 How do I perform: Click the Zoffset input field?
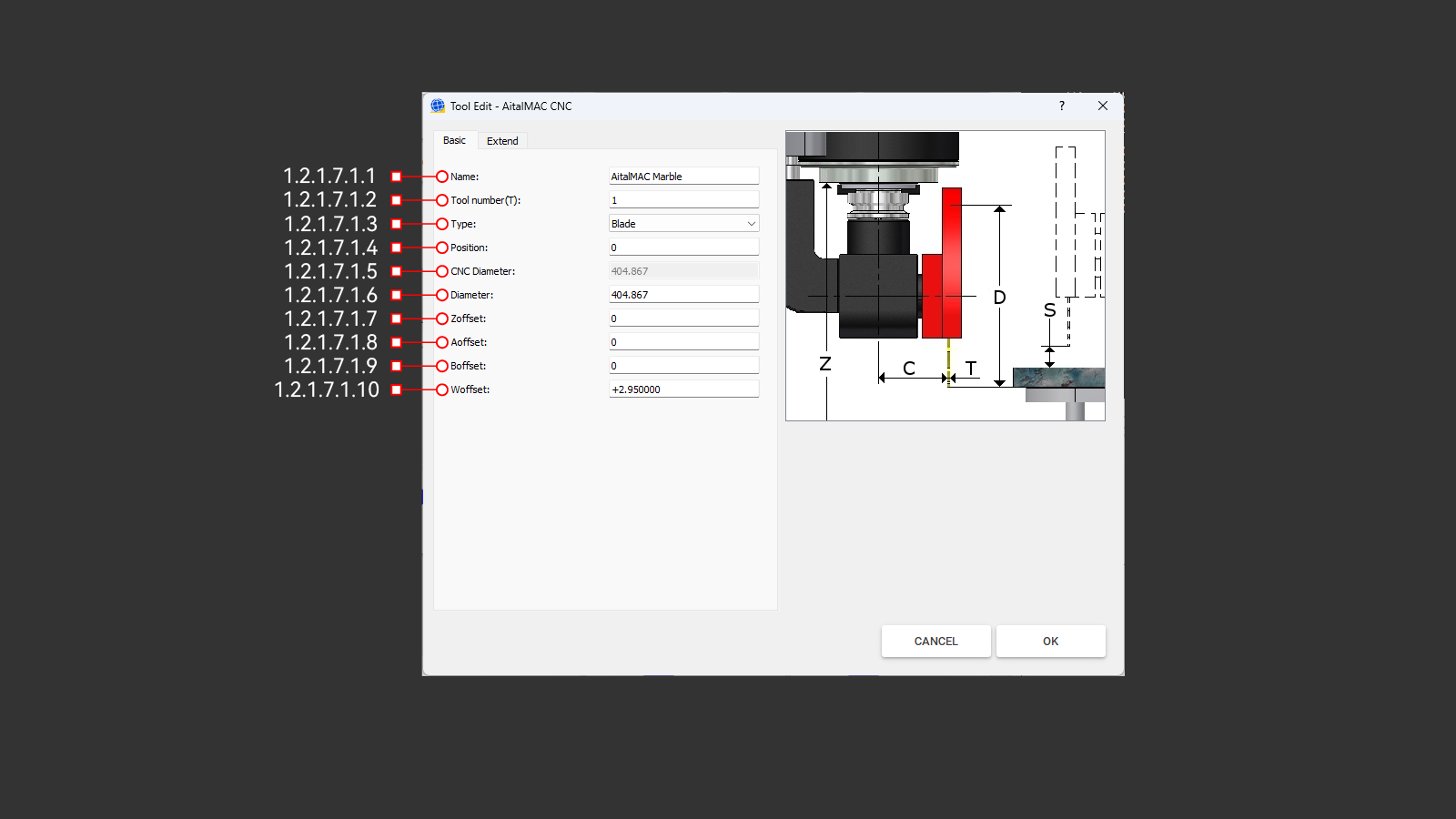683,318
